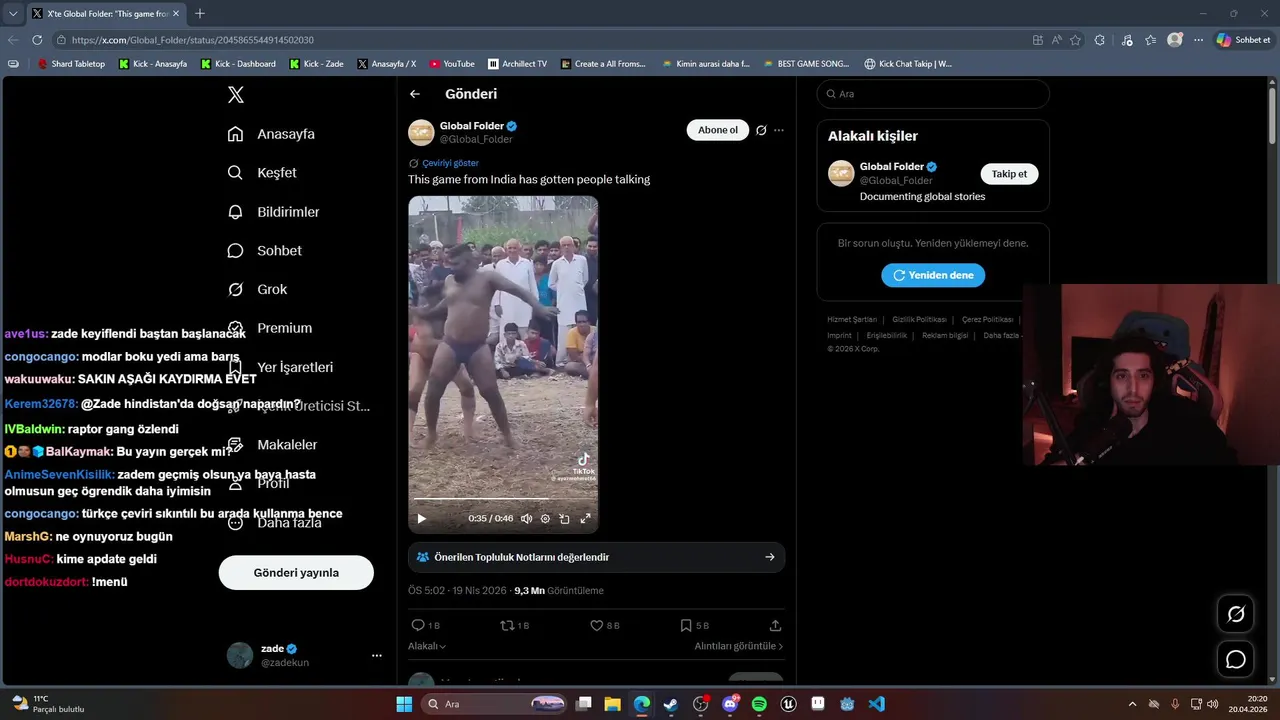Click Global Folder profile avatar in post
Viewport: 1280px width, 720px height.
[421, 132]
